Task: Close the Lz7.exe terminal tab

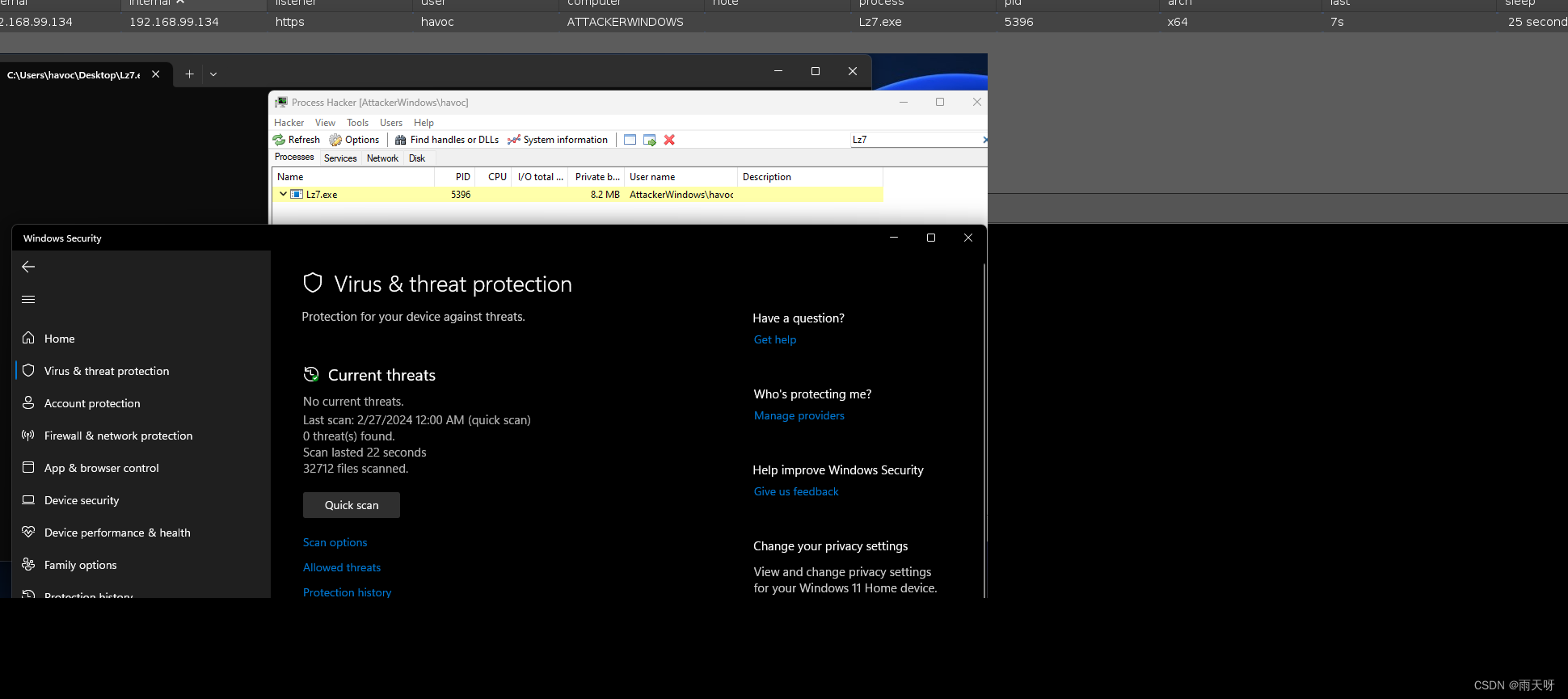Action: (155, 74)
